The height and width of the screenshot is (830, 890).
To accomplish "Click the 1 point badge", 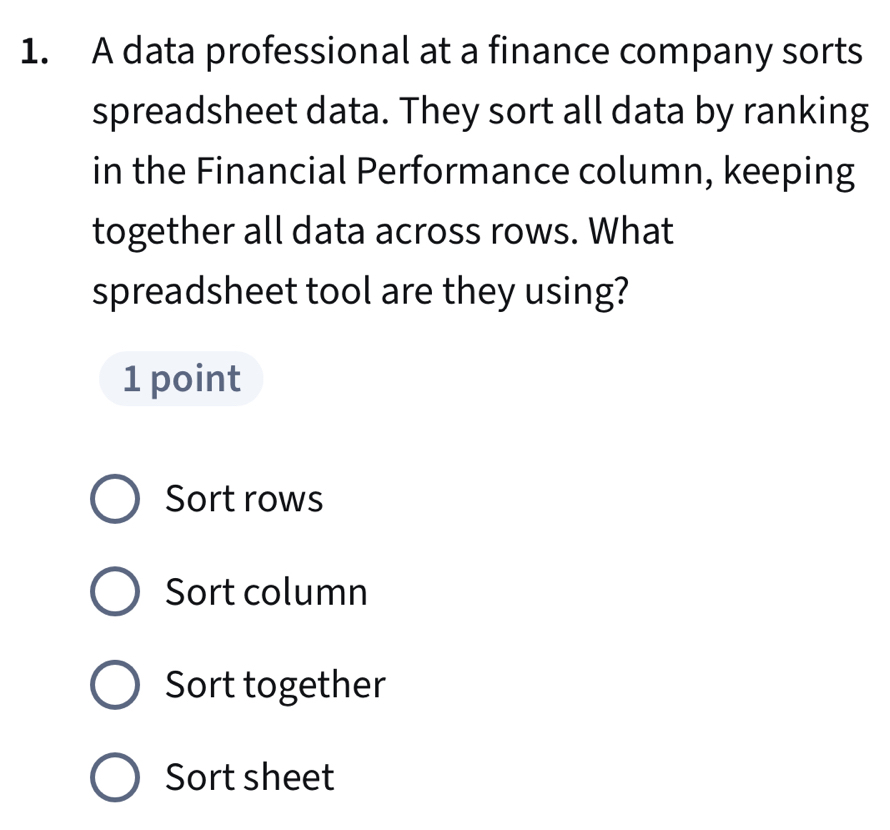I will pyautogui.click(x=180, y=378).
